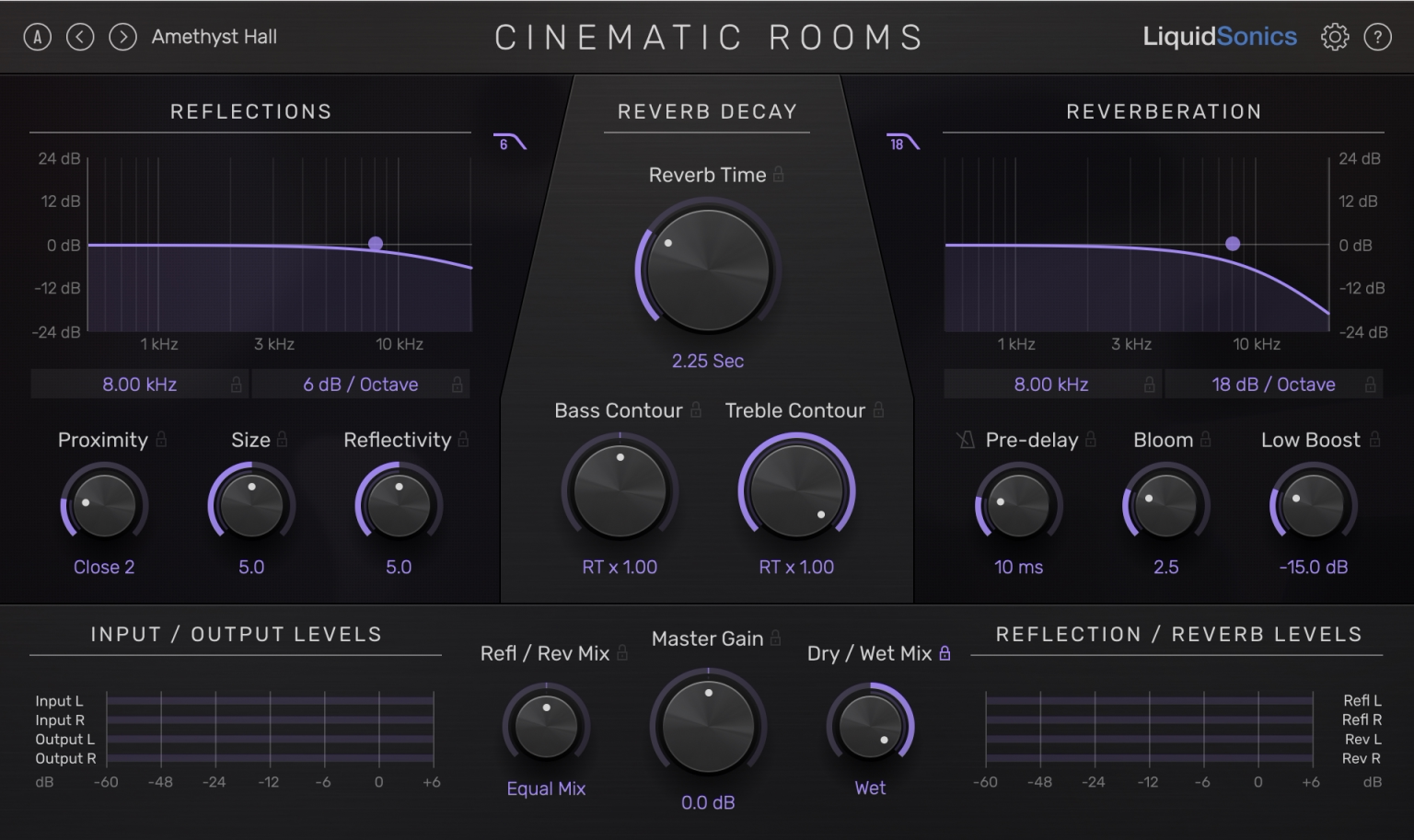Click the -15.0 dB low boost value

1313,567
